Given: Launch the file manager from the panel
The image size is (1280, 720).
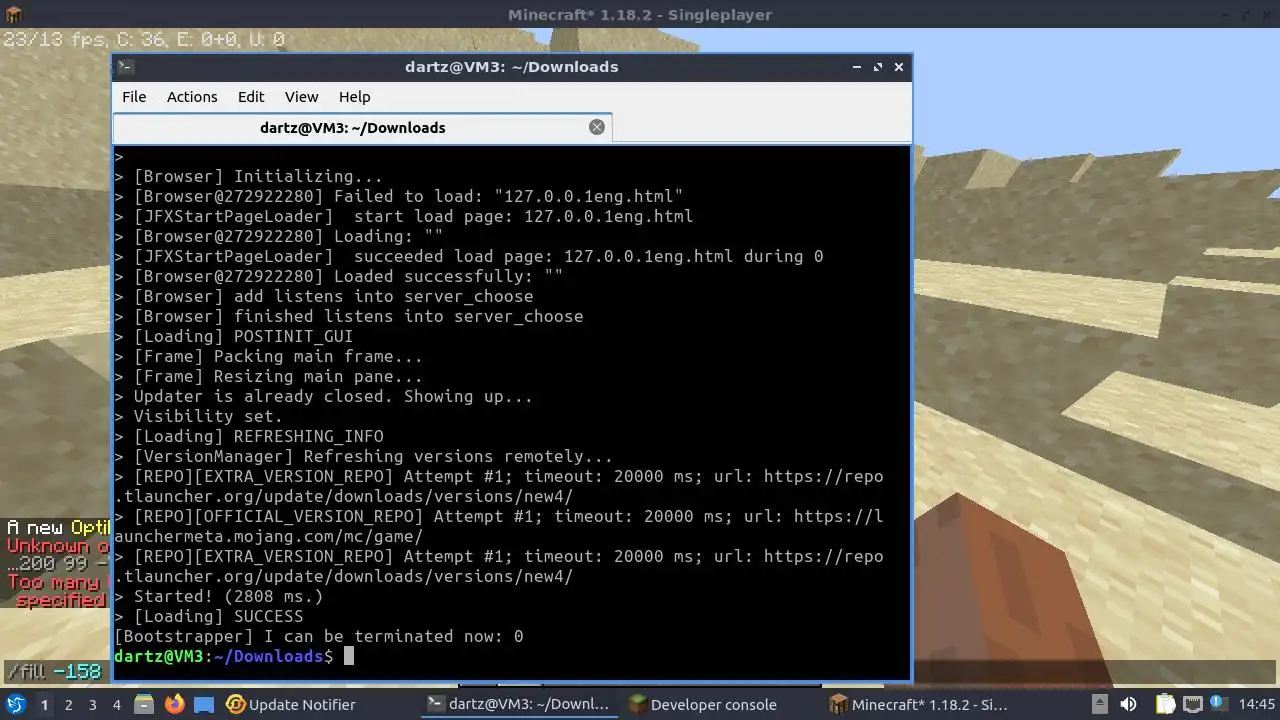Looking at the screenshot, I should 143,704.
